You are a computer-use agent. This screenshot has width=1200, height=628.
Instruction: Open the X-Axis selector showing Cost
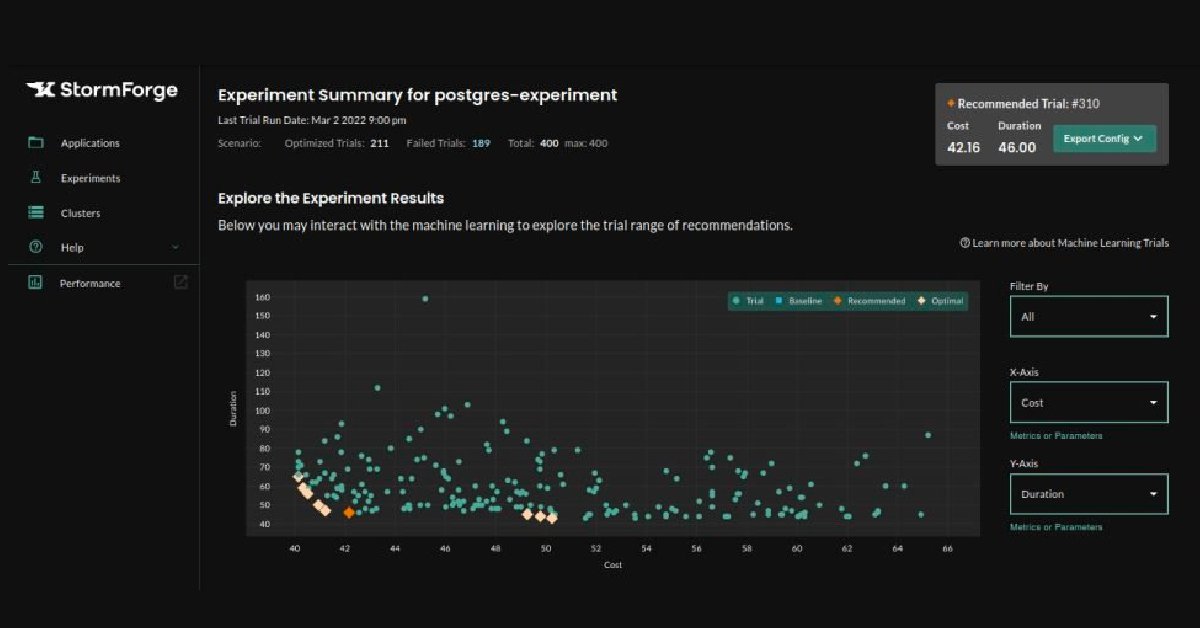[x=1088, y=402]
